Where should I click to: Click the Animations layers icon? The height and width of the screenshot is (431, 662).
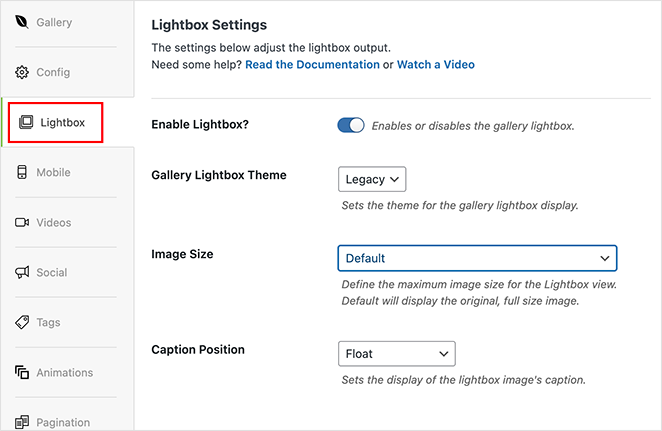(x=22, y=372)
